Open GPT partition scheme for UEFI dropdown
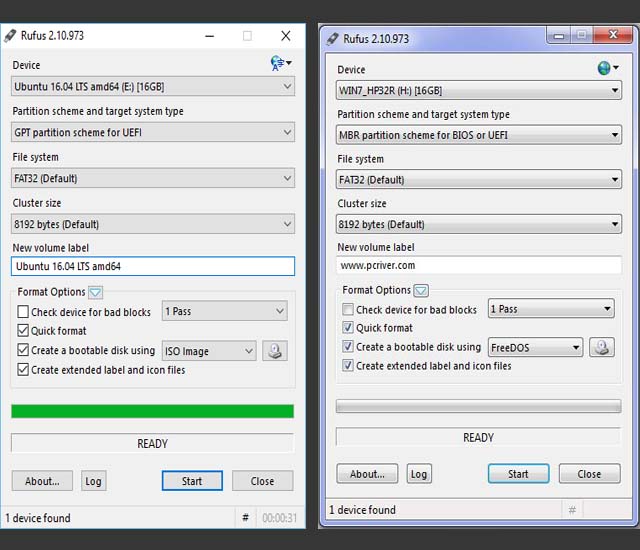Viewport: 640px width, 550px height. click(x=153, y=132)
